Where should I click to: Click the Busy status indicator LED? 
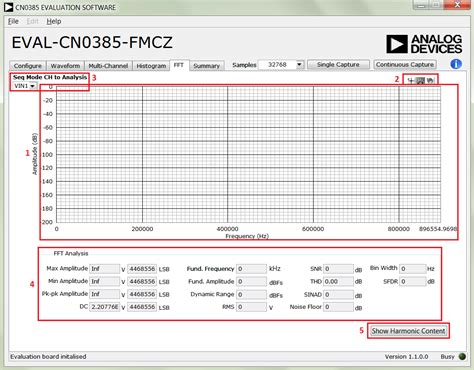click(462, 356)
